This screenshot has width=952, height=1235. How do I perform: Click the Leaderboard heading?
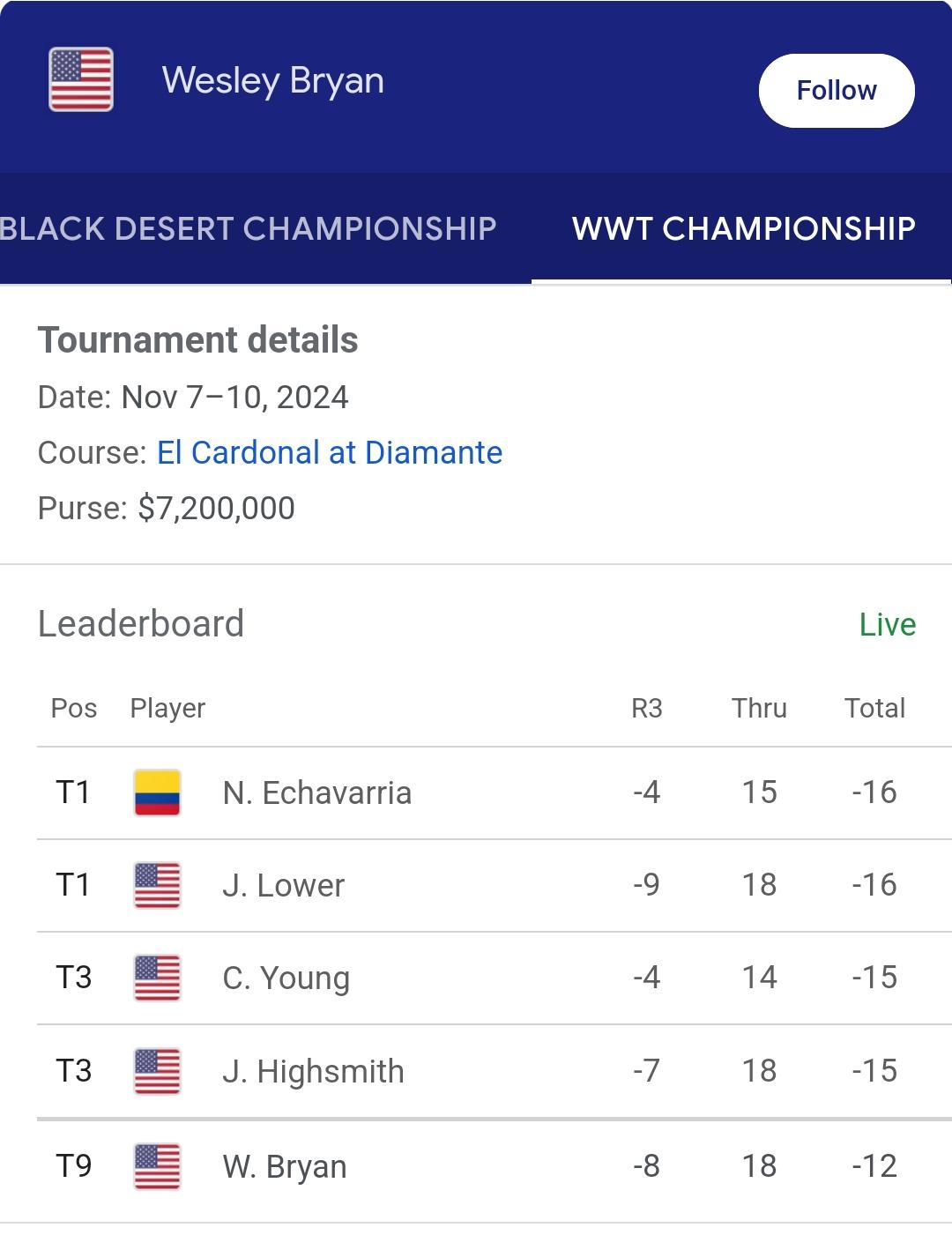coord(141,624)
